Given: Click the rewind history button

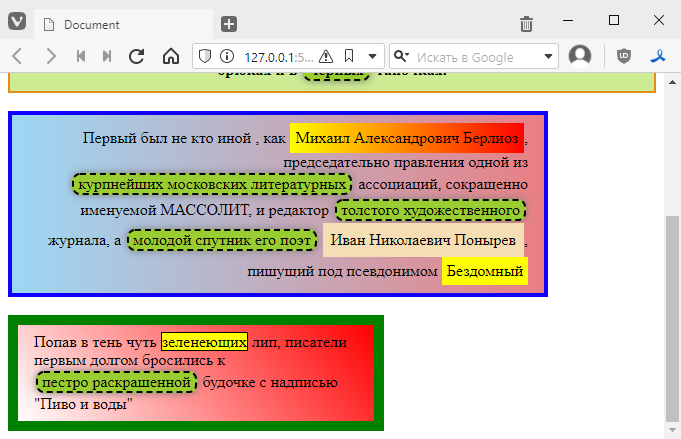Looking at the screenshot, I should [81, 56].
